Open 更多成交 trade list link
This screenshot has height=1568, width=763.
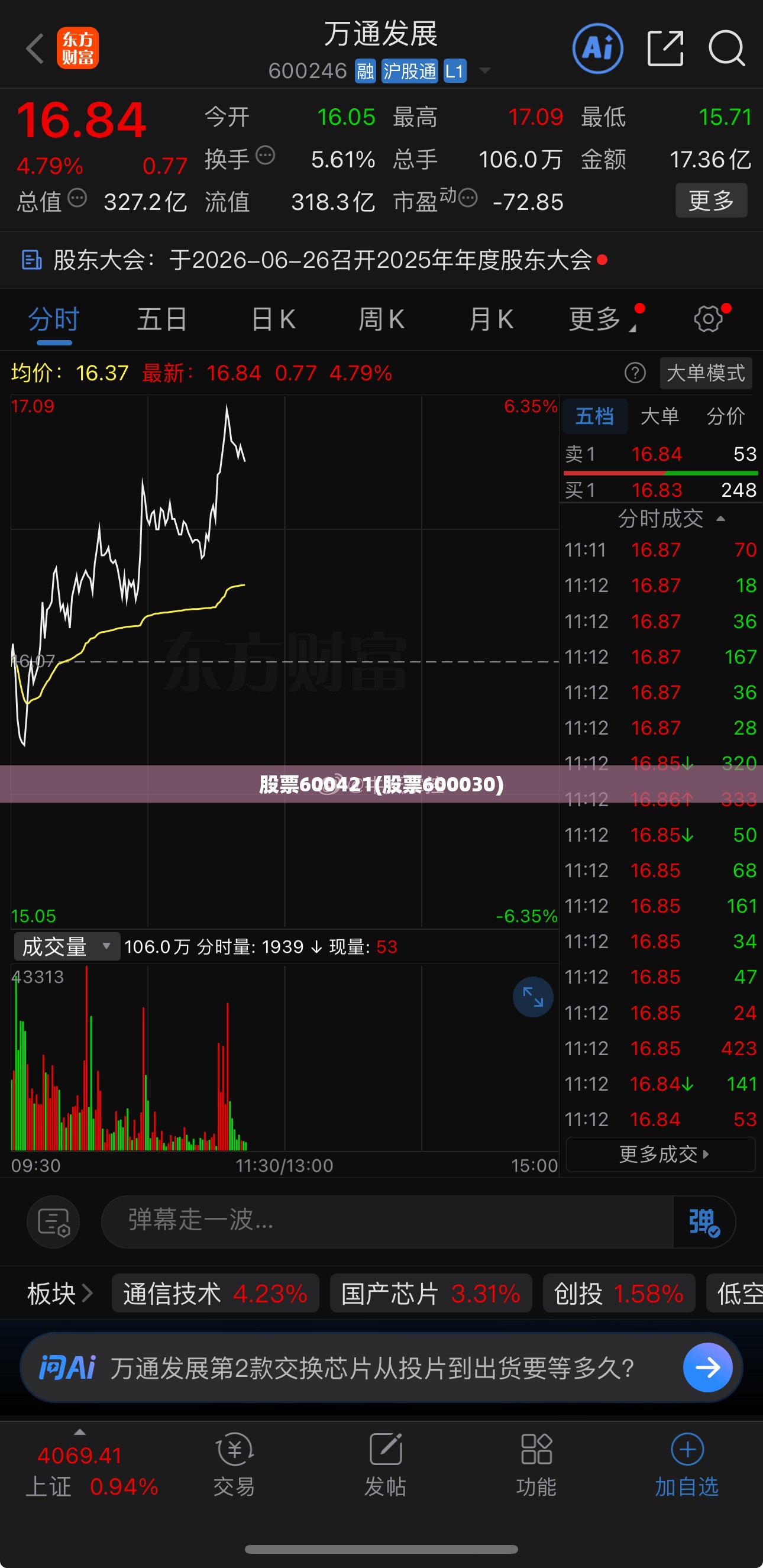tap(661, 1153)
